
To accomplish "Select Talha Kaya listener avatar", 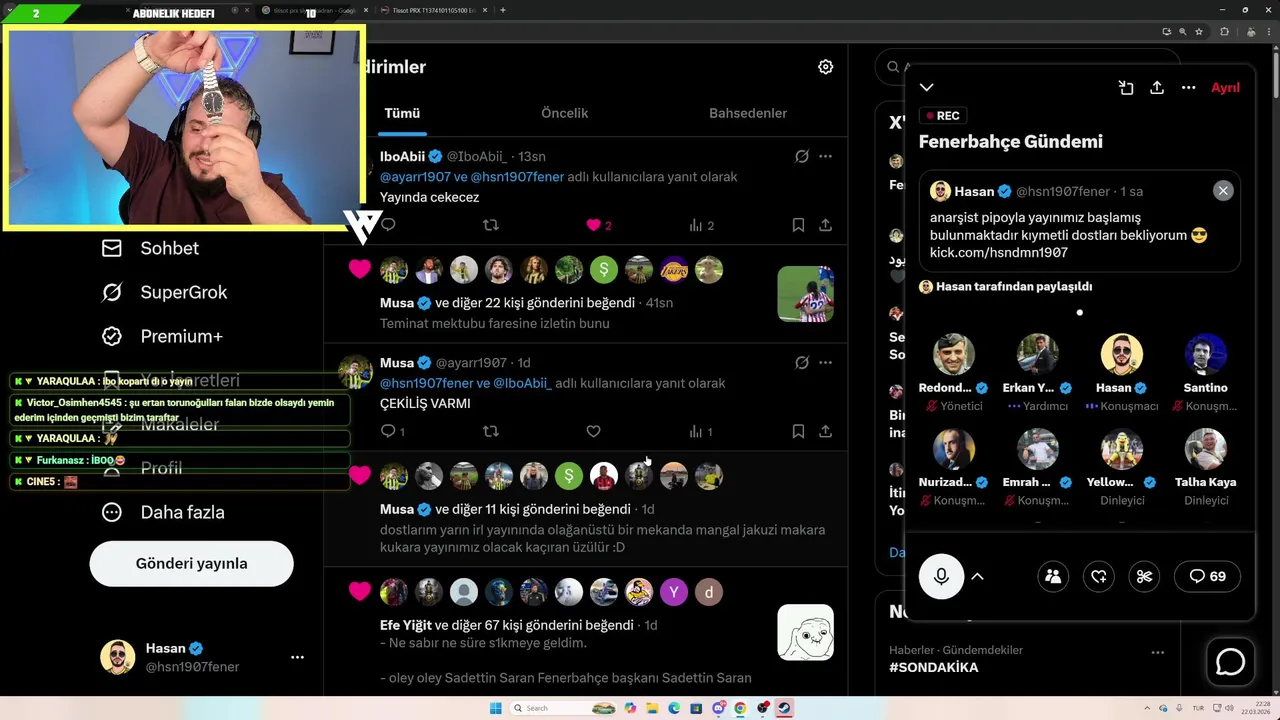I will (1206, 449).
